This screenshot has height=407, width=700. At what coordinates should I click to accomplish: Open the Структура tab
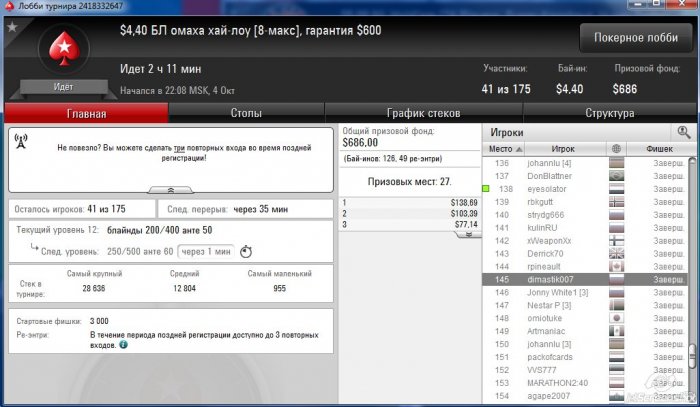609,113
